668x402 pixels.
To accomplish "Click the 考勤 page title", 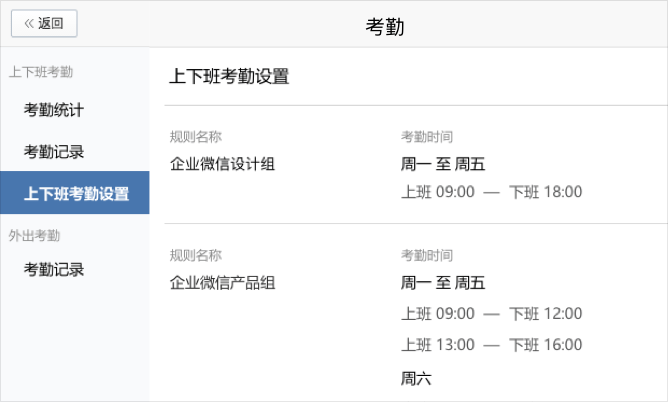I will tap(385, 26).
